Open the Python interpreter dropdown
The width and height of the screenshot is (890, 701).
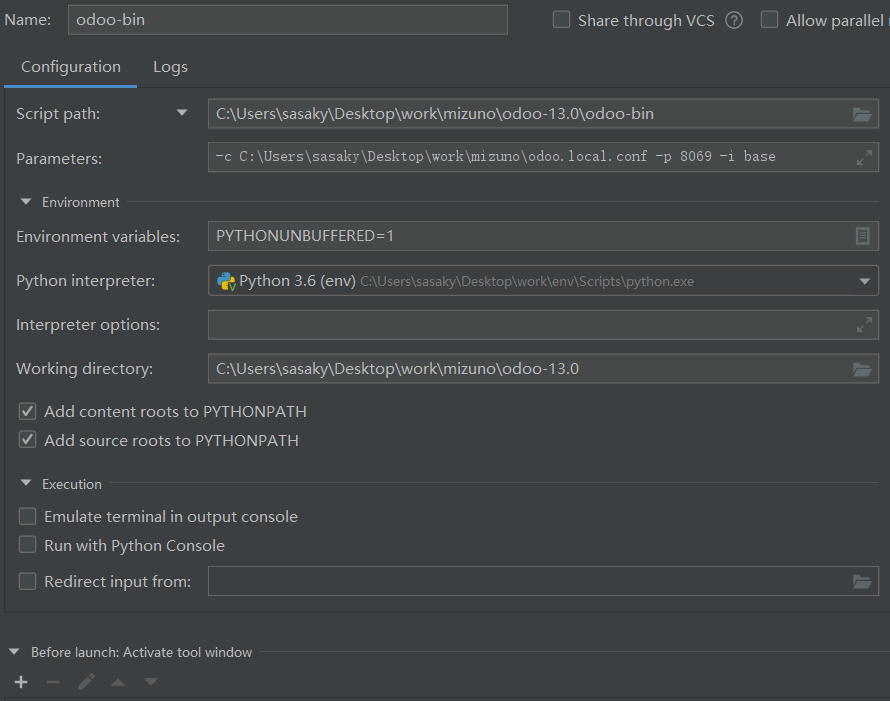(864, 281)
